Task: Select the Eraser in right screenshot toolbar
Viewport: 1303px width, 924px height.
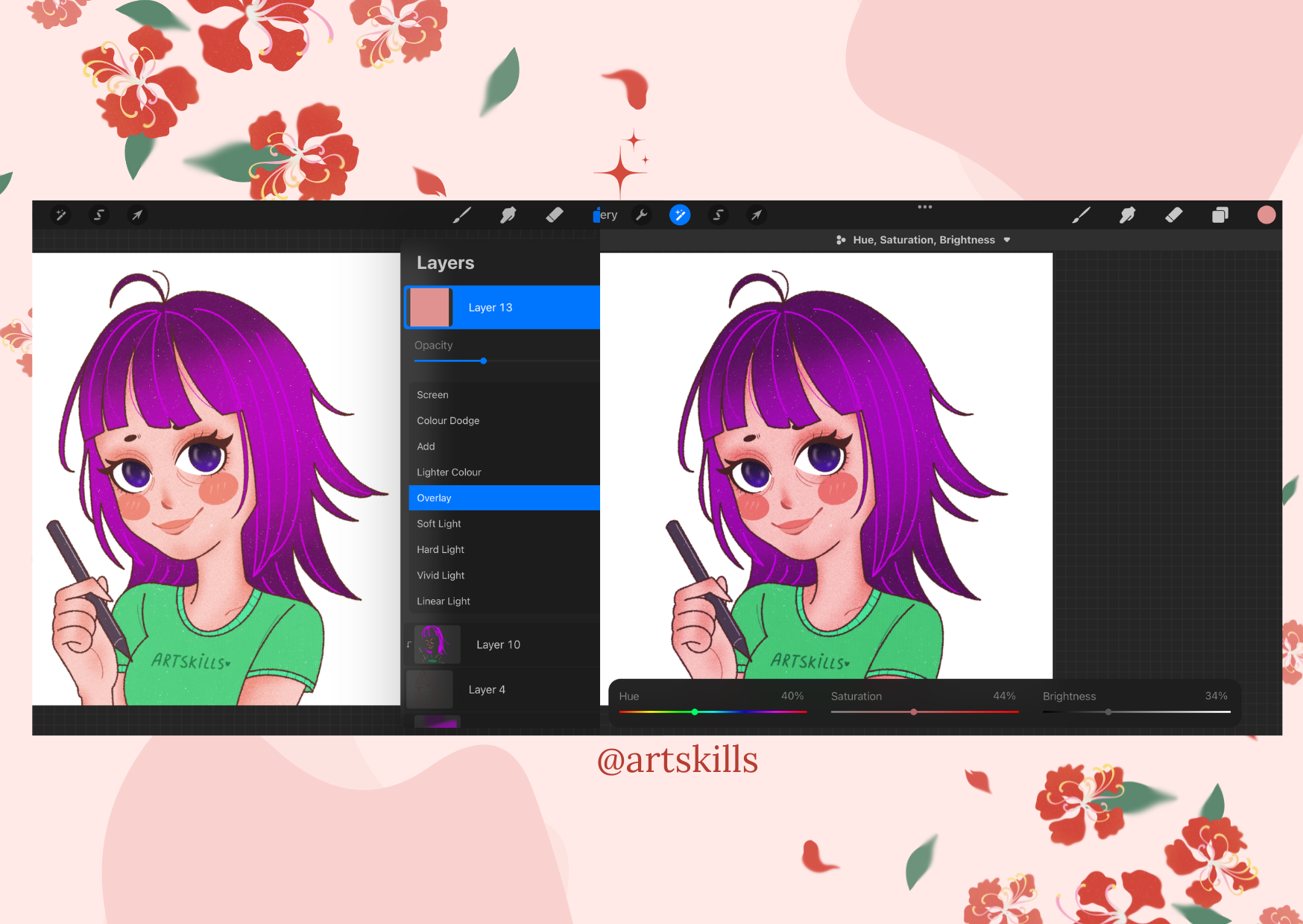Action: (x=1174, y=215)
